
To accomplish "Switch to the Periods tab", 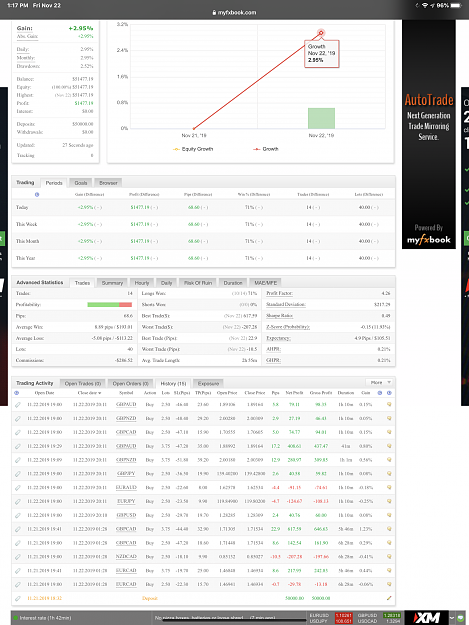I will tap(54, 183).
